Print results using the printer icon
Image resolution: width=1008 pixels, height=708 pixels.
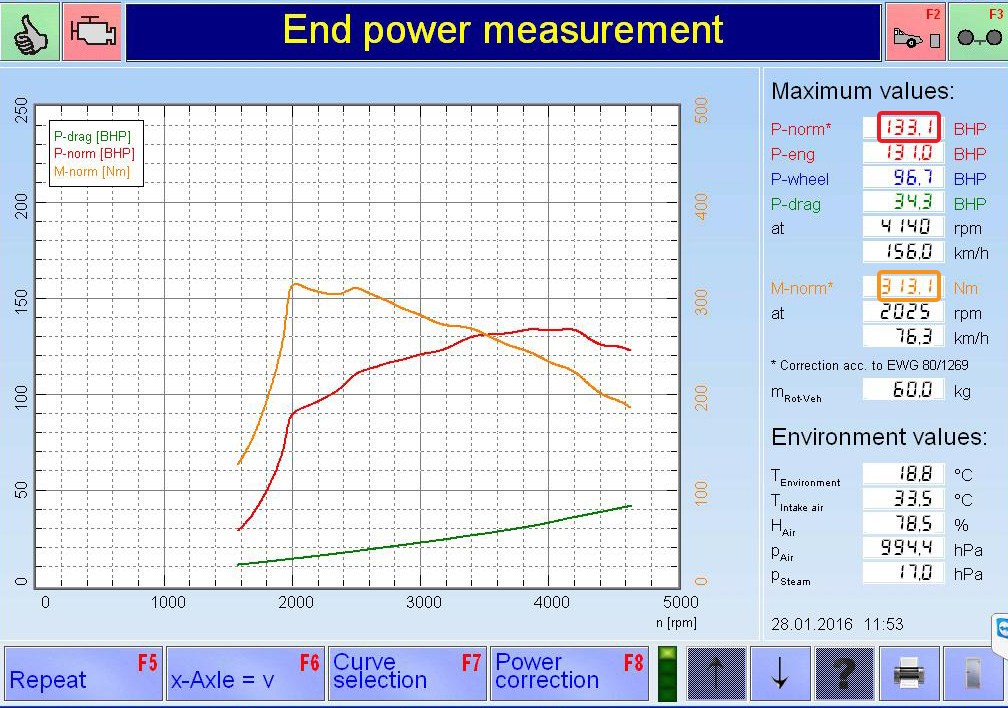908,674
